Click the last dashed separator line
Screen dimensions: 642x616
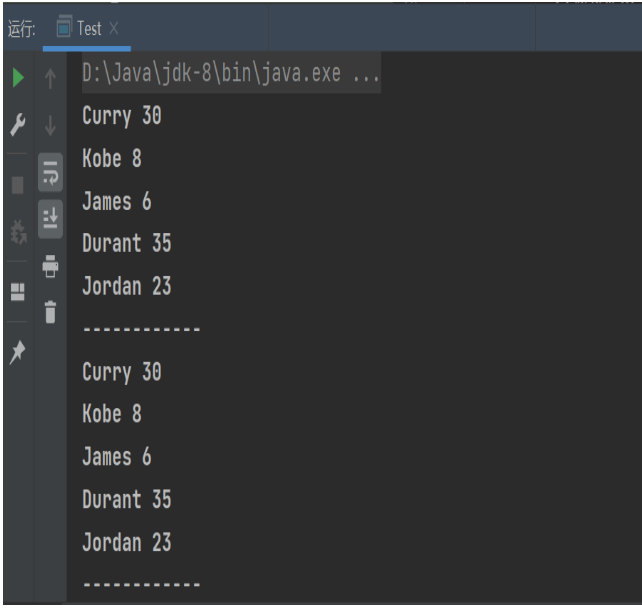[141, 584]
